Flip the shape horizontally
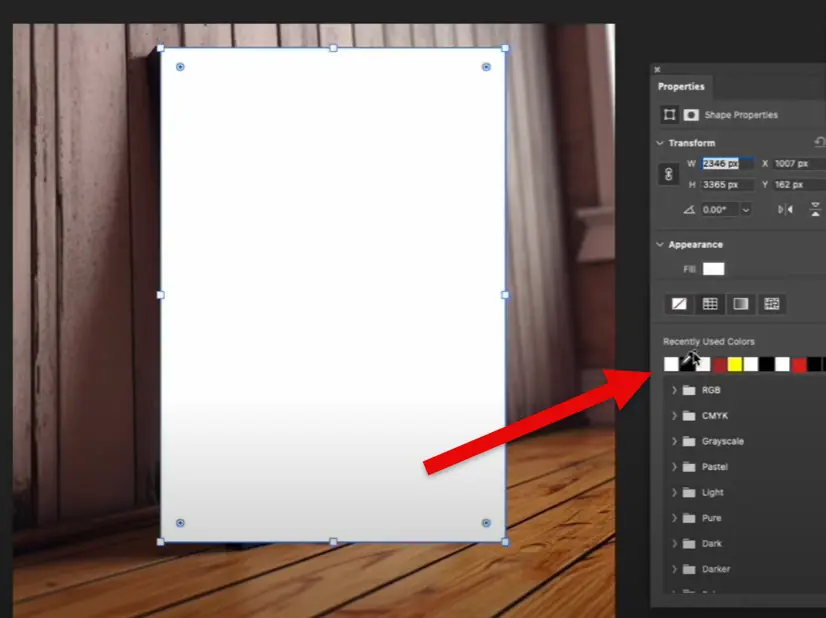 coord(786,209)
